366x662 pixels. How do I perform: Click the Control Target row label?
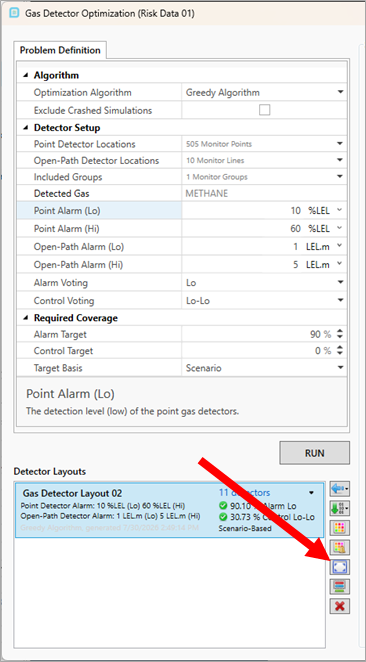pos(63,351)
